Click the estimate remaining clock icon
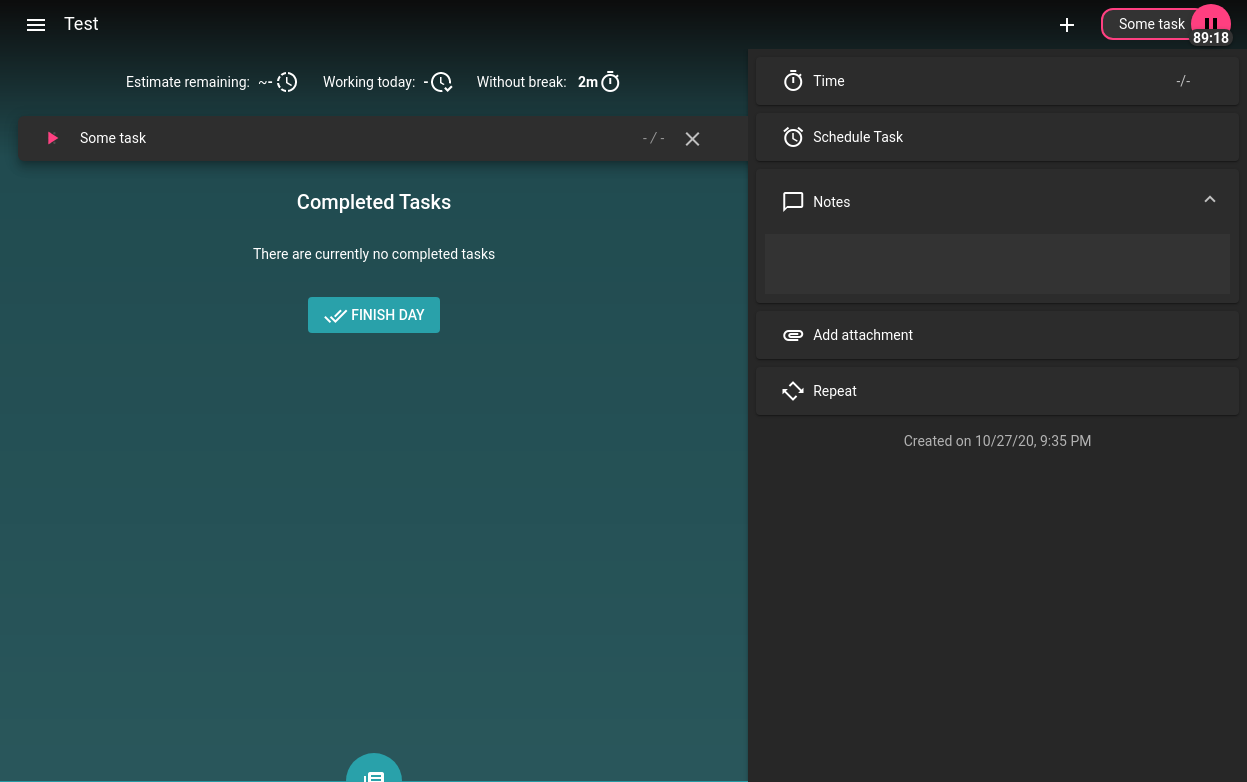The height and width of the screenshot is (782, 1247). [x=287, y=82]
